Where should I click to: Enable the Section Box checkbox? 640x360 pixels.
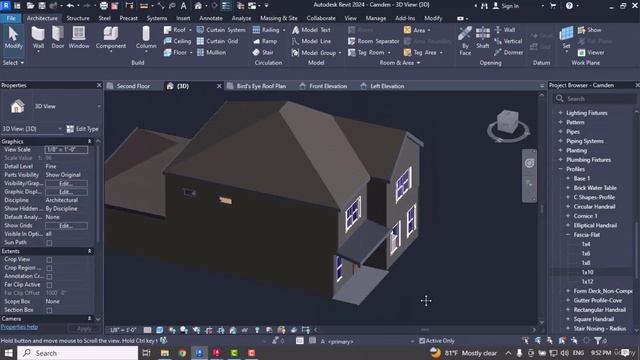[49, 310]
